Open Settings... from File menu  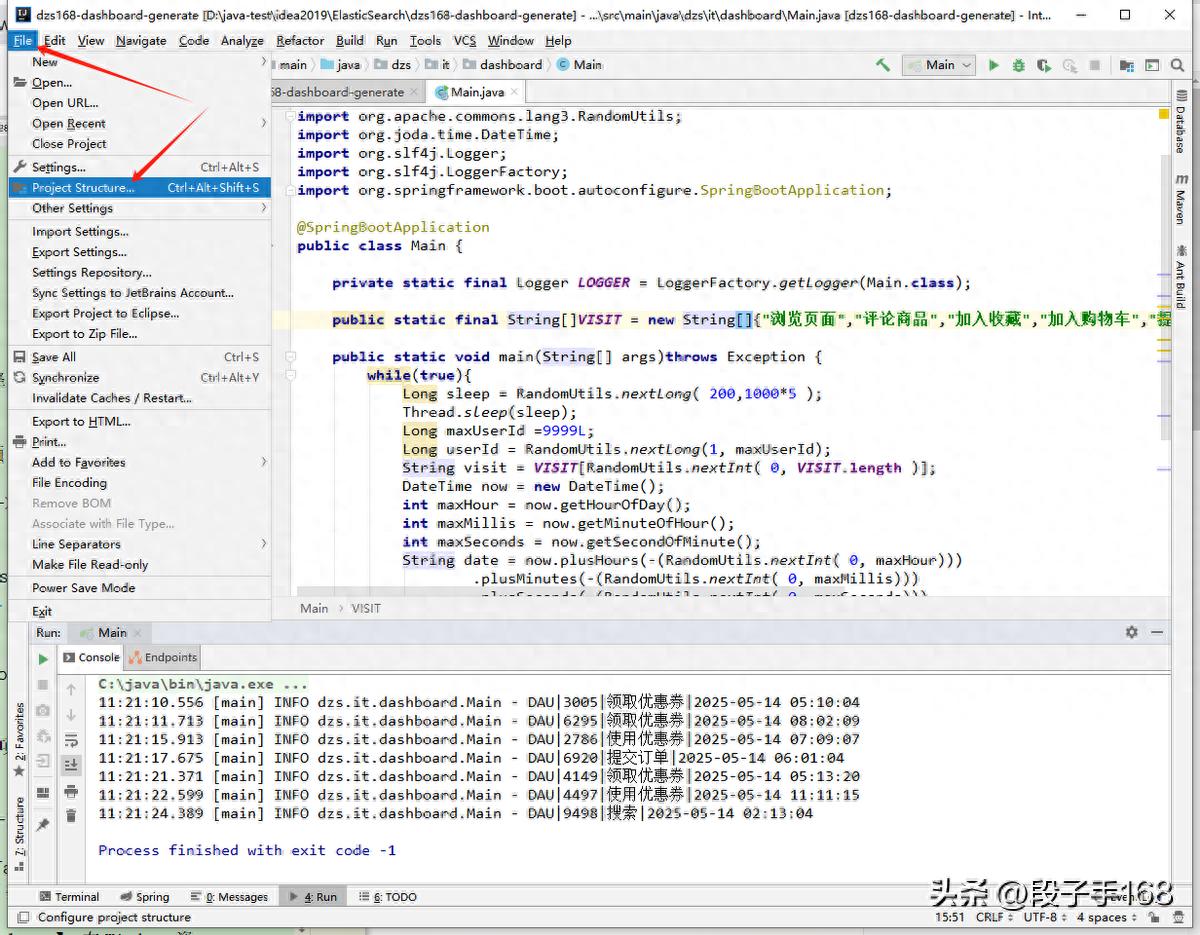[x=139, y=167]
